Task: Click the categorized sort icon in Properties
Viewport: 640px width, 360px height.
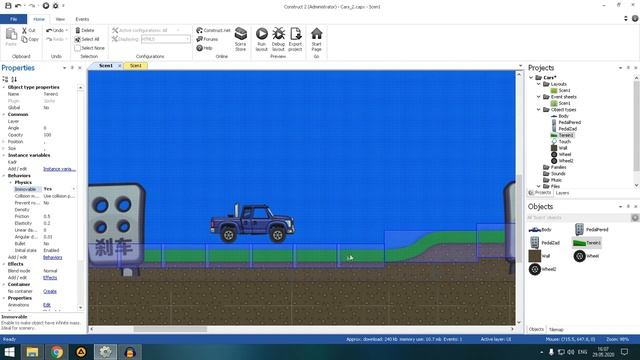Action: [x=5, y=79]
